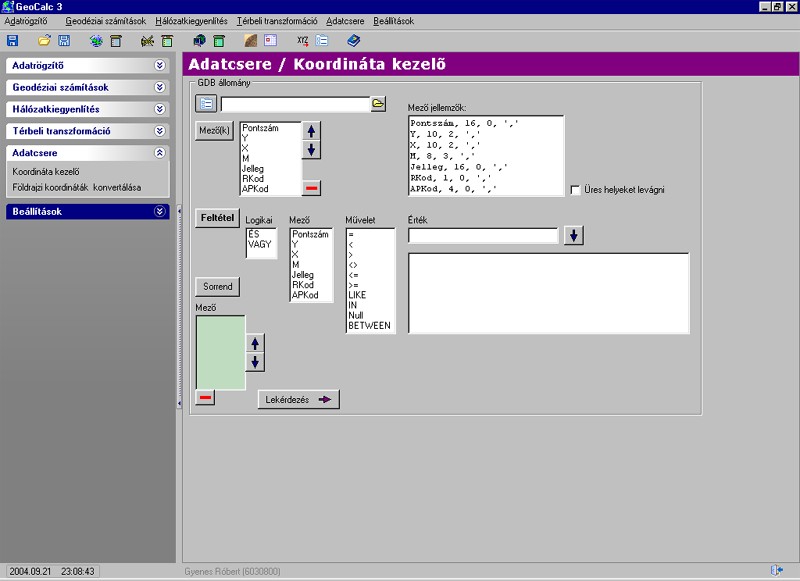Run query with Lekérdezés button

(x=298, y=399)
